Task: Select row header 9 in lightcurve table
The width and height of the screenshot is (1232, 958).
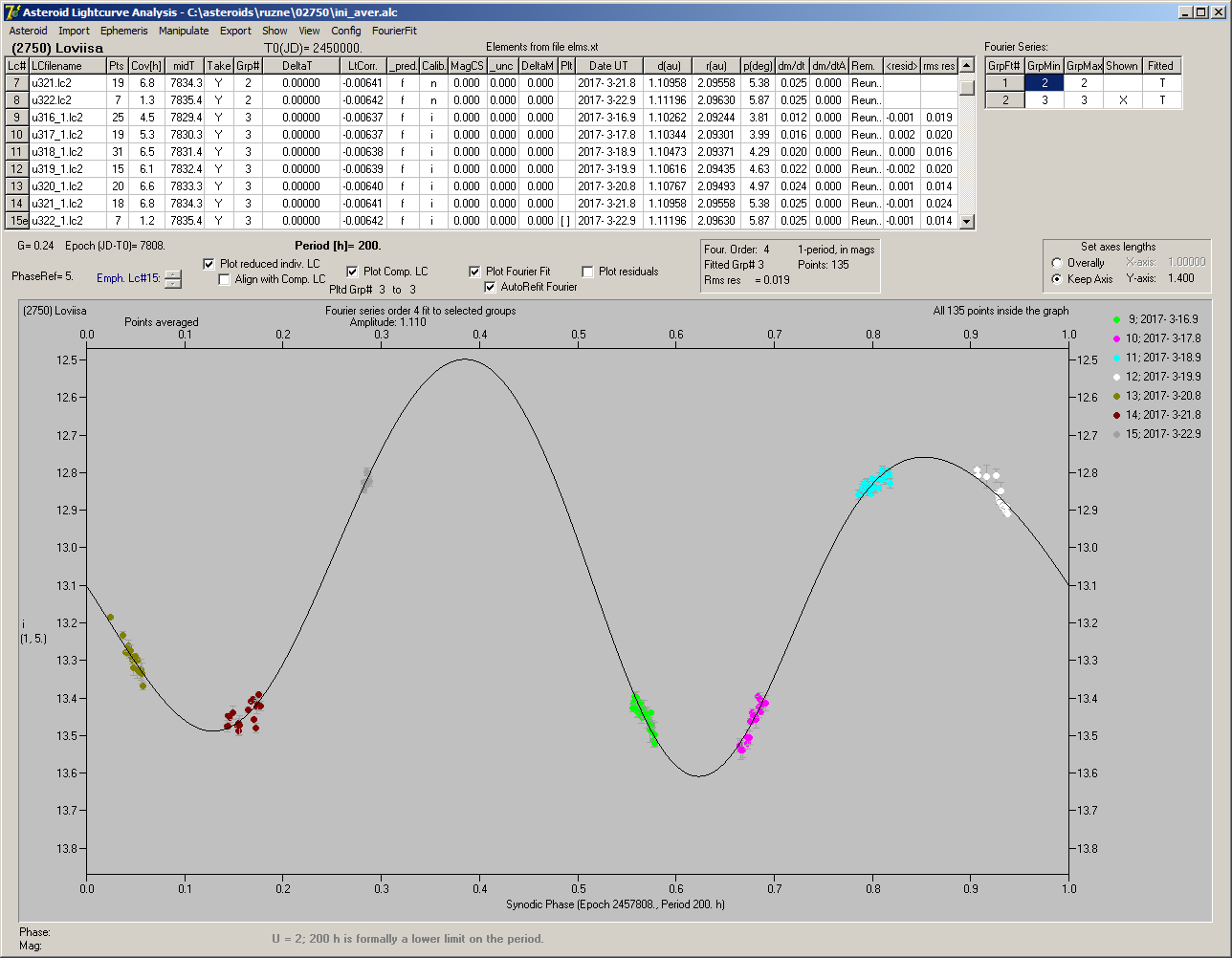Action: [x=17, y=118]
